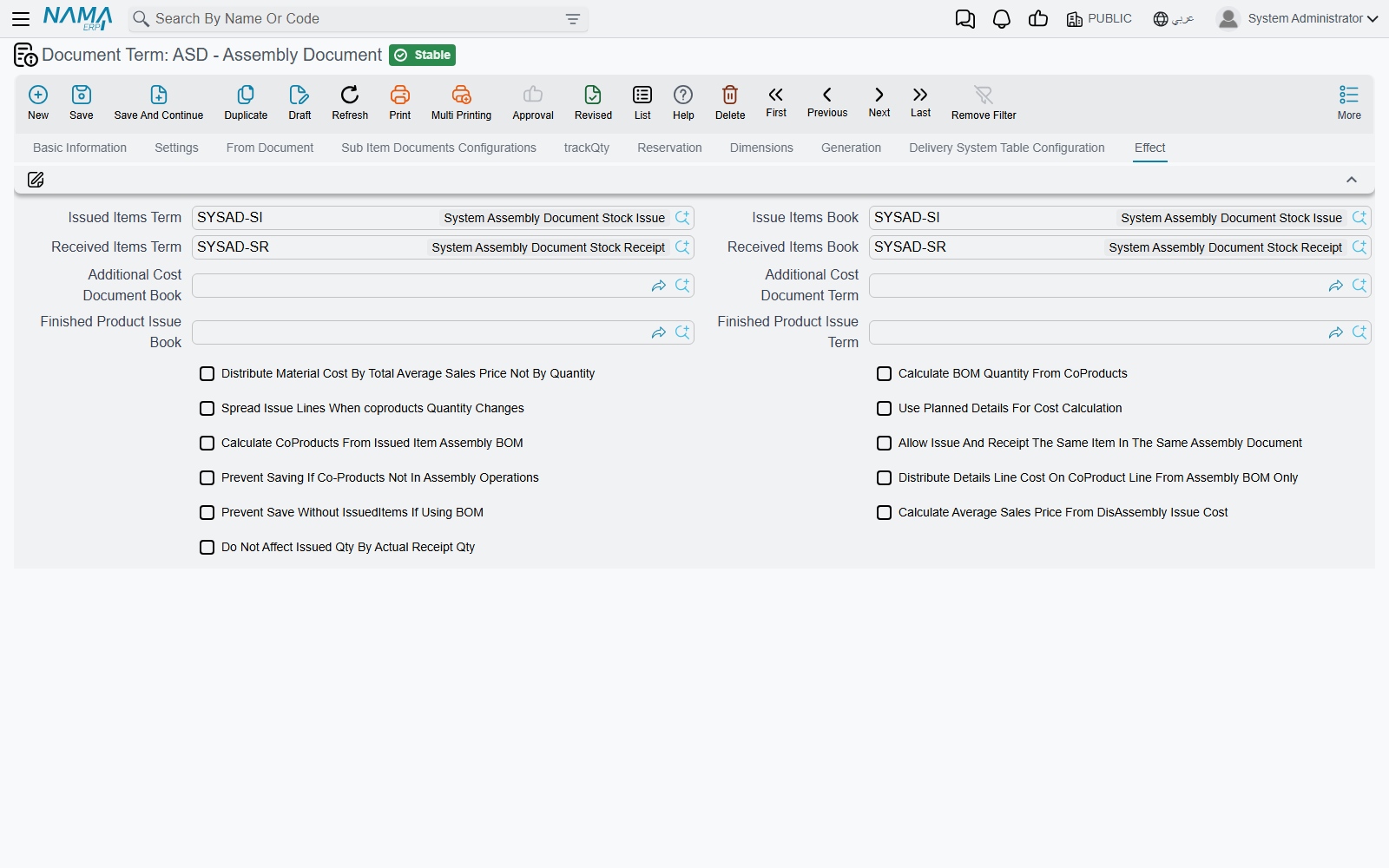Enable Distribute Material Cost By Total Average Sales Price
Viewport: 1389px width, 868px height.
(x=207, y=374)
